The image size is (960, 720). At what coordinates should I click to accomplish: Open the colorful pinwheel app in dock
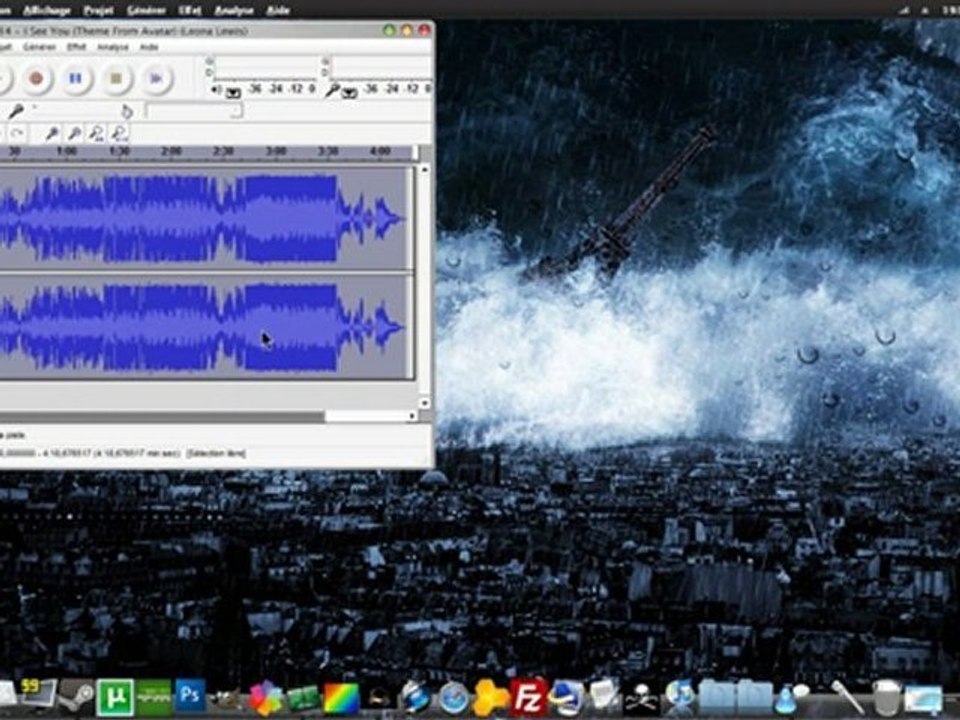(265, 697)
